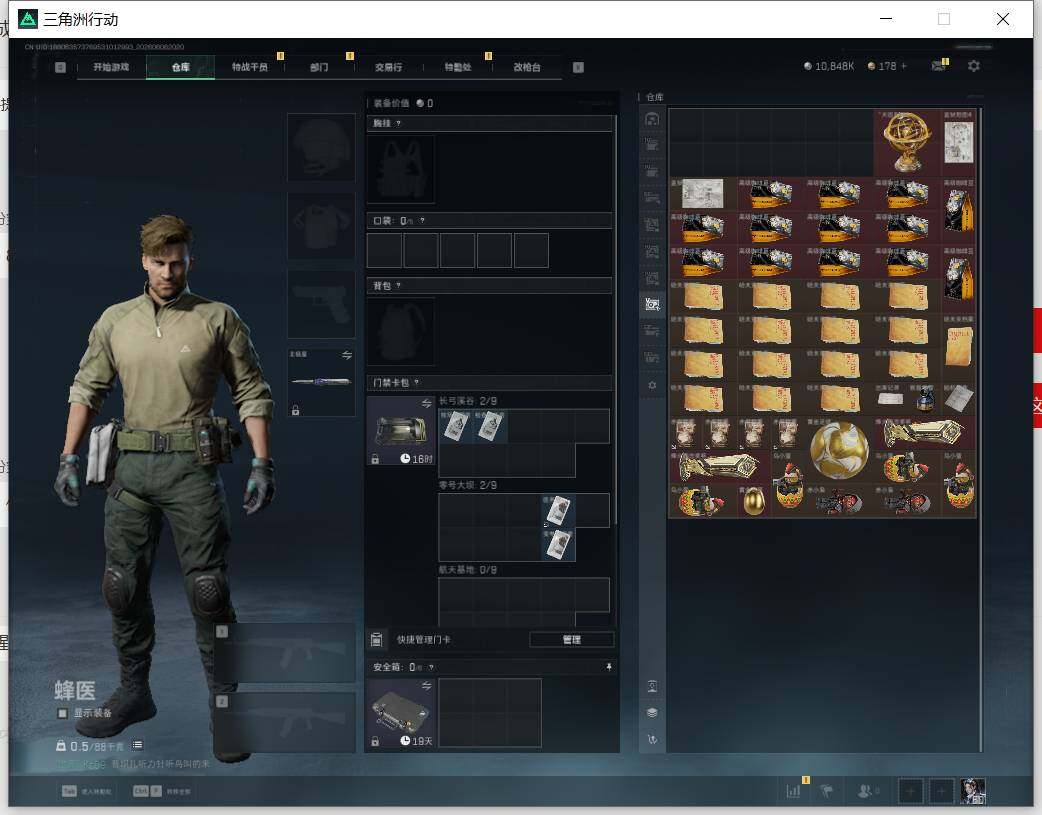Click the warehouse stack layers icon

(x=652, y=713)
